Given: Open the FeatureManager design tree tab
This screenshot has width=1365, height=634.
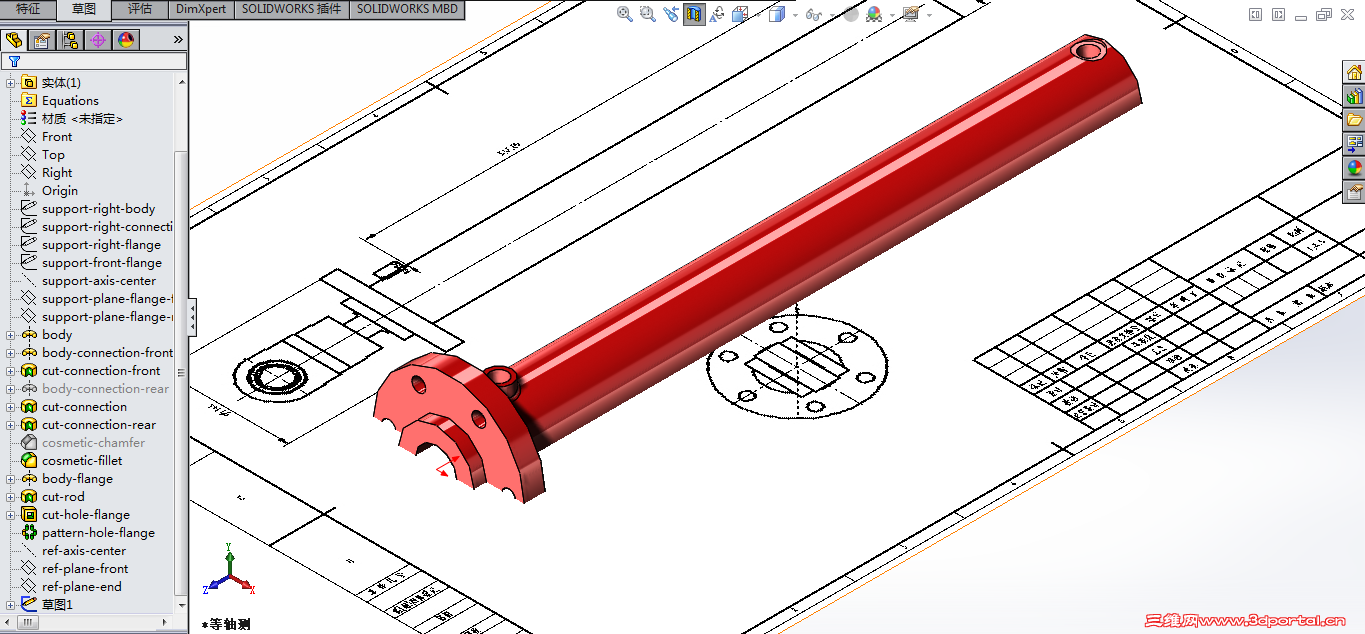Looking at the screenshot, I should tap(14, 40).
